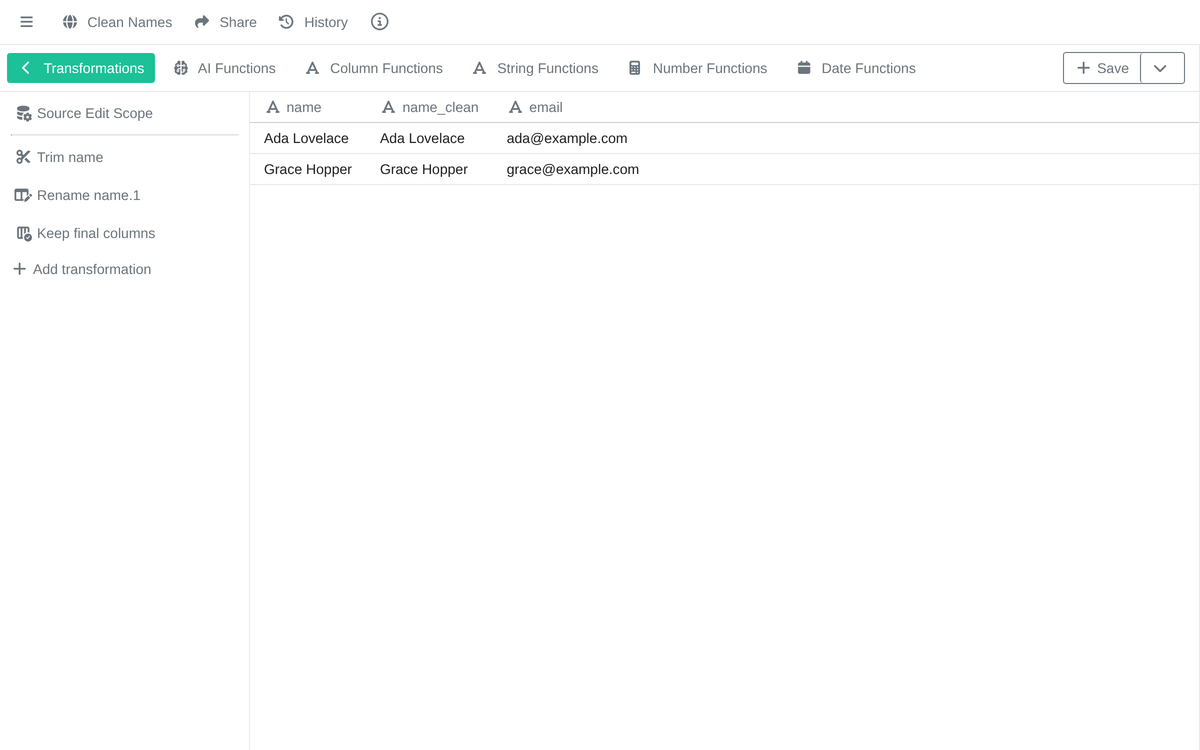Open the hamburger menu icon
Screen dimensions: 1200x750
27,22
